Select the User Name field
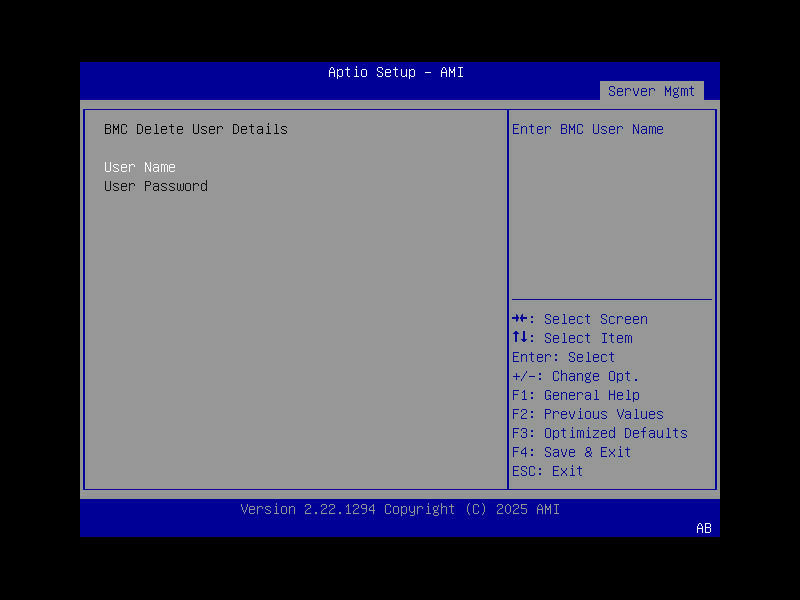 [140, 167]
